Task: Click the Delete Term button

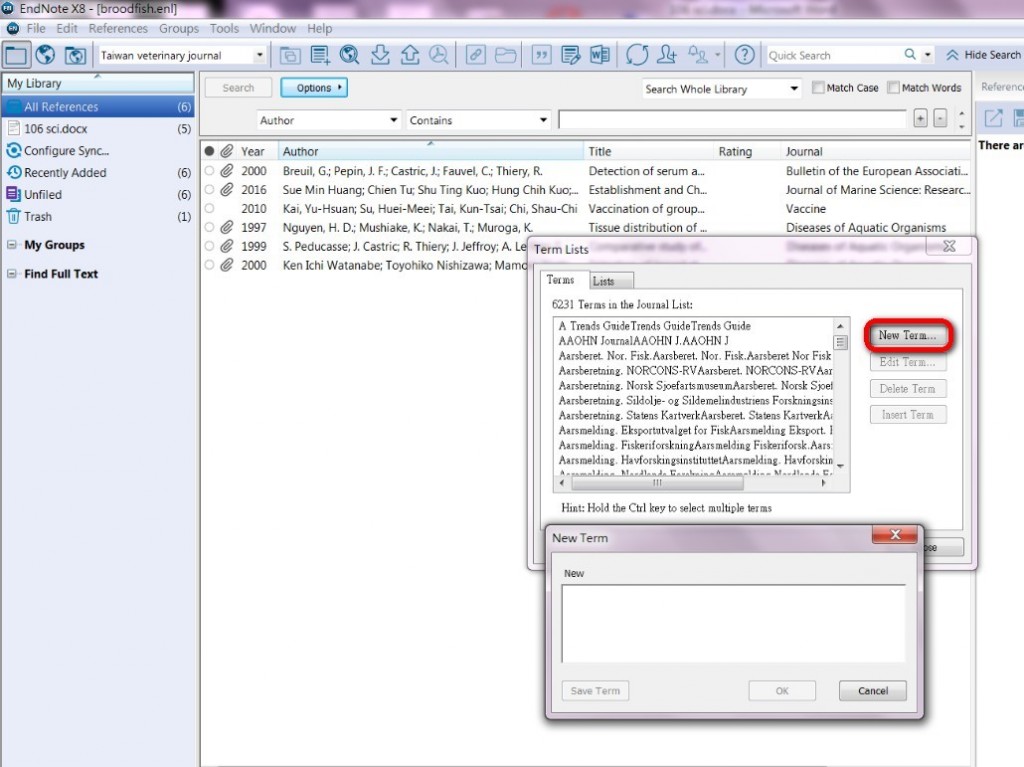Action: coord(908,389)
